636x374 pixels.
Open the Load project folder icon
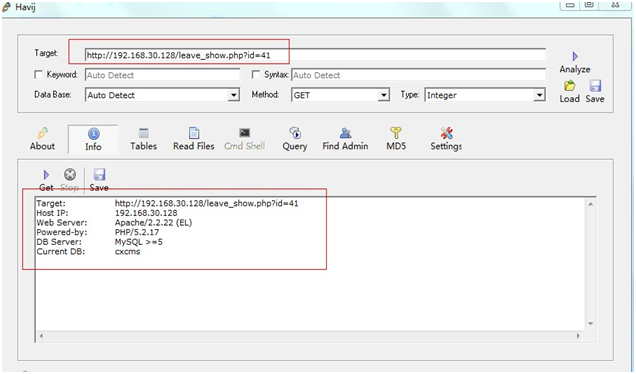tap(569, 86)
